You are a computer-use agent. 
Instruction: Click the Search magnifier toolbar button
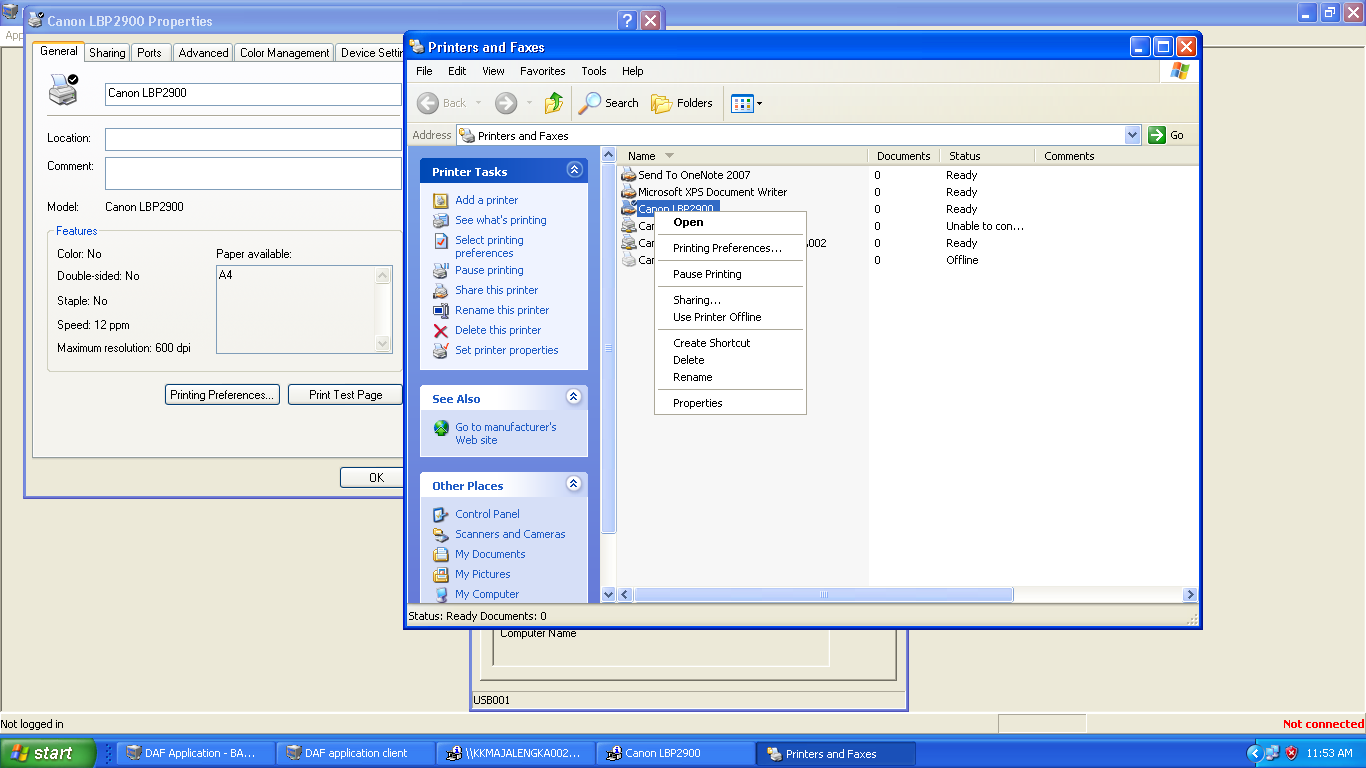point(609,103)
